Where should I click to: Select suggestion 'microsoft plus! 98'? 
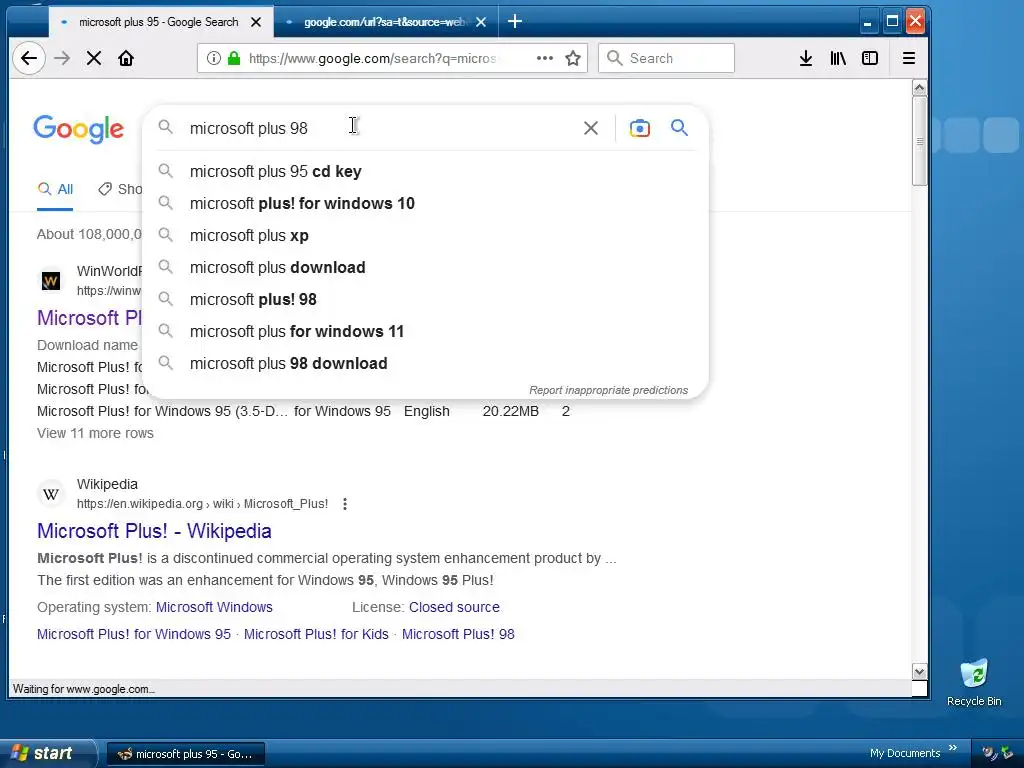425,299
